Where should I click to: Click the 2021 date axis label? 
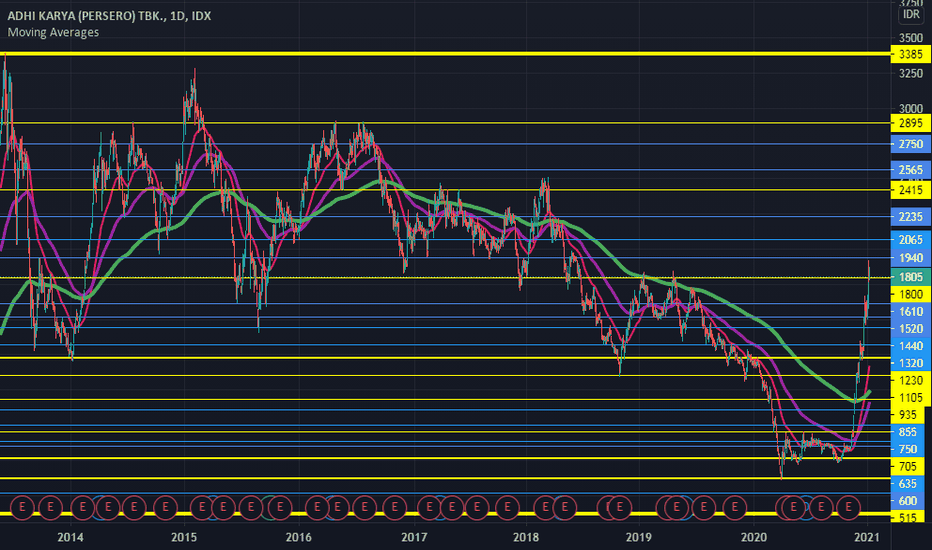(x=867, y=538)
